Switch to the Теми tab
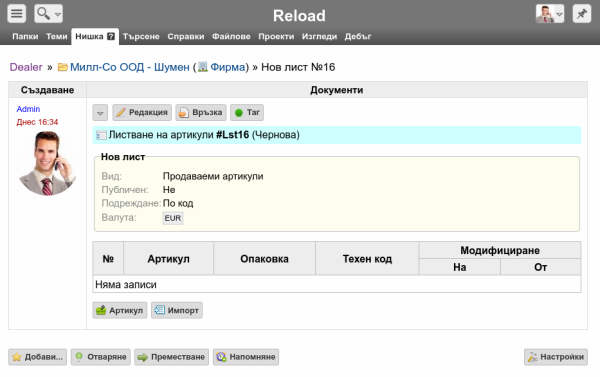The image size is (600, 377). pyautogui.click(x=57, y=36)
